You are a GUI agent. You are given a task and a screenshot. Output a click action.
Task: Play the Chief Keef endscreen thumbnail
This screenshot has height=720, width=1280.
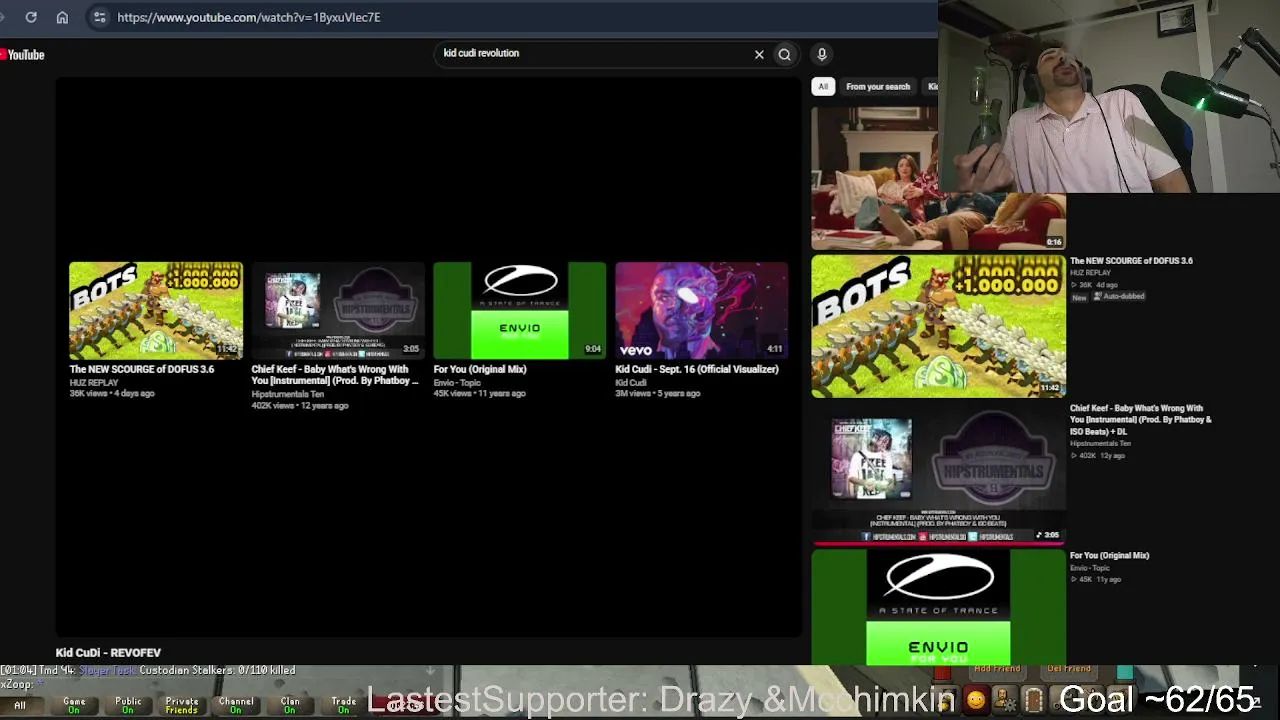tap(338, 310)
